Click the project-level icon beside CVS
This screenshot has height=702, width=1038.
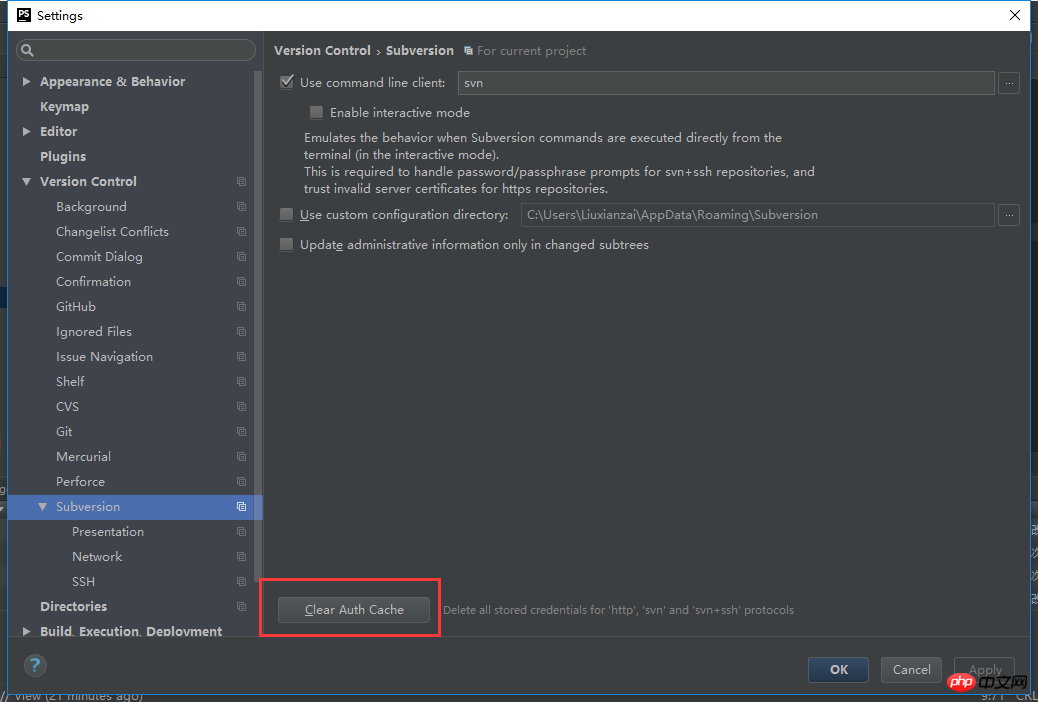(x=241, y=407)
